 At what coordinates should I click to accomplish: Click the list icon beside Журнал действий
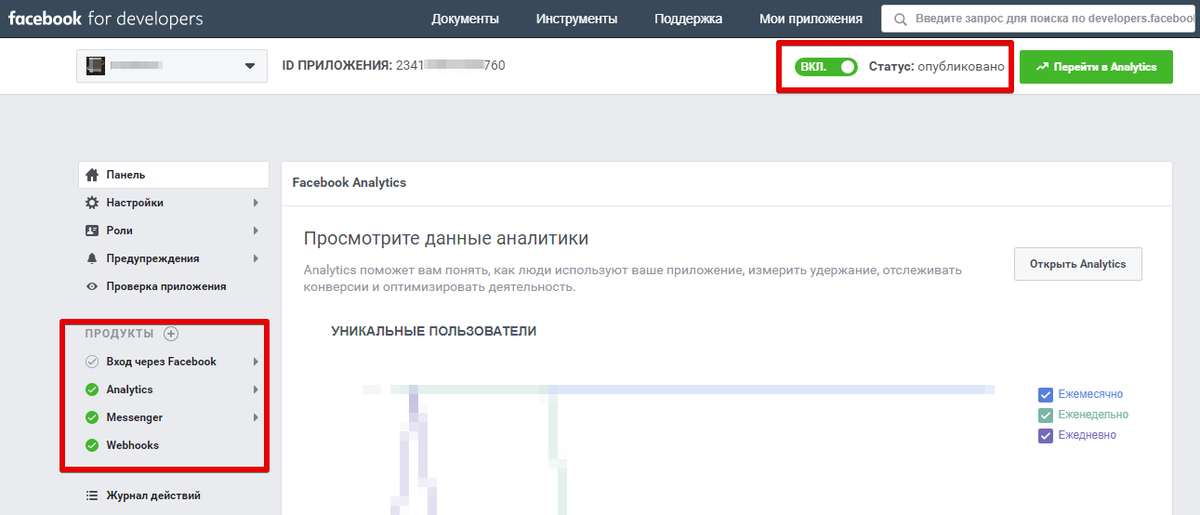pos(92,495)
